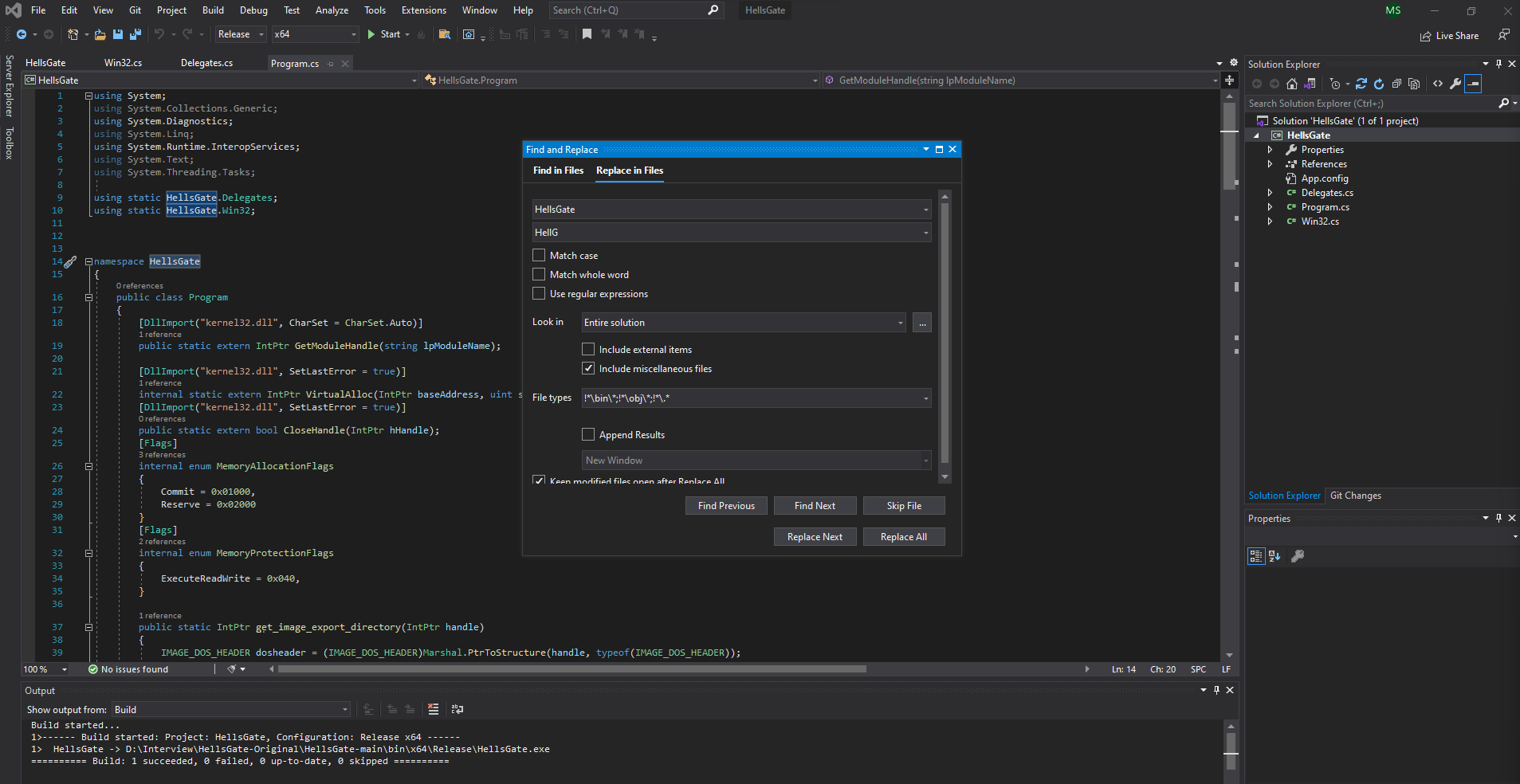Open the Analyze menu

[x=332, y=10]
